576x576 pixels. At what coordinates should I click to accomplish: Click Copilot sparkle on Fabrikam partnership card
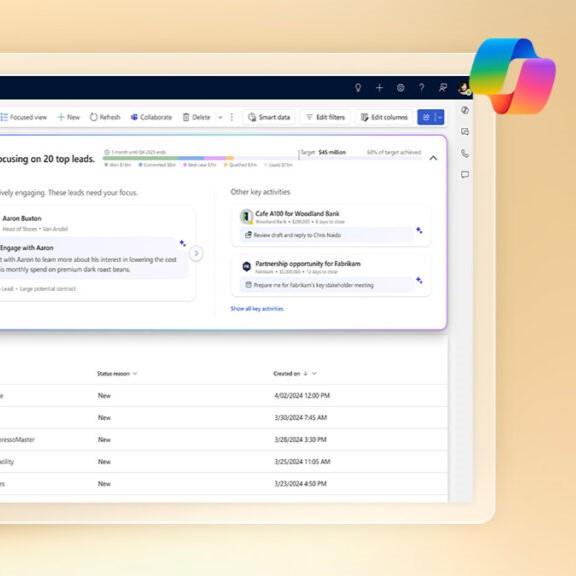pyautogui.click(x=419, y=280)
